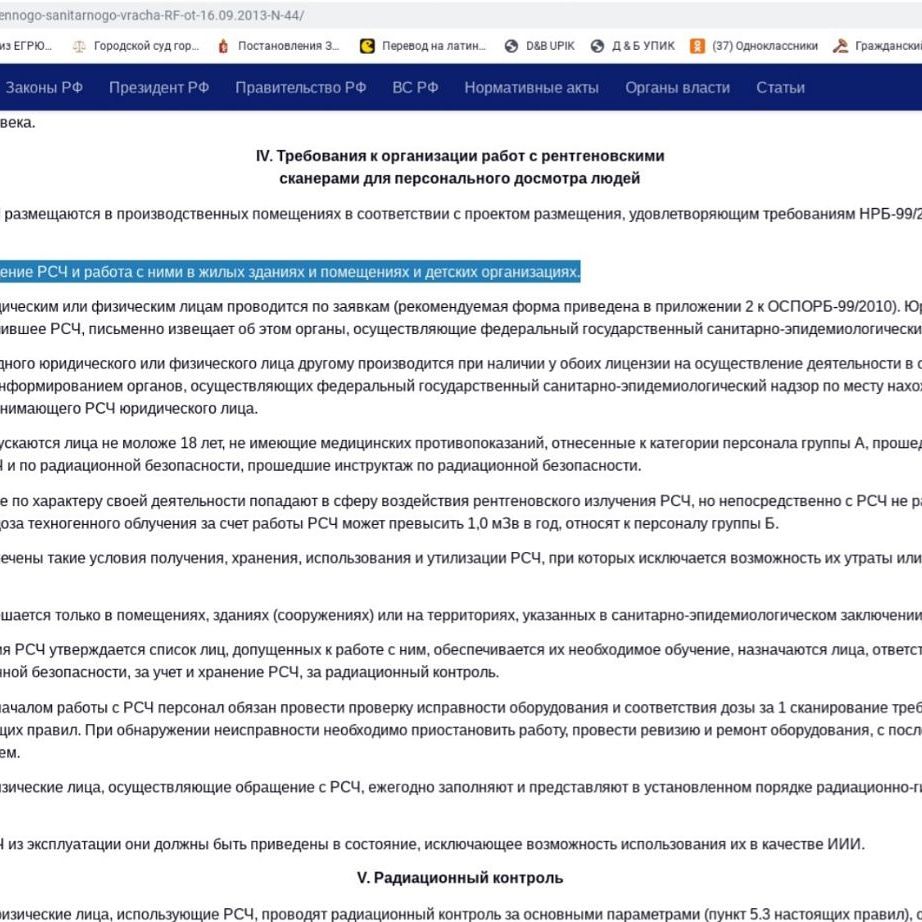This screenshot has width=922, height=922.
Task: Click the heading line 'сканерами для персонального досмотра людей'
Action: point(460,178)
